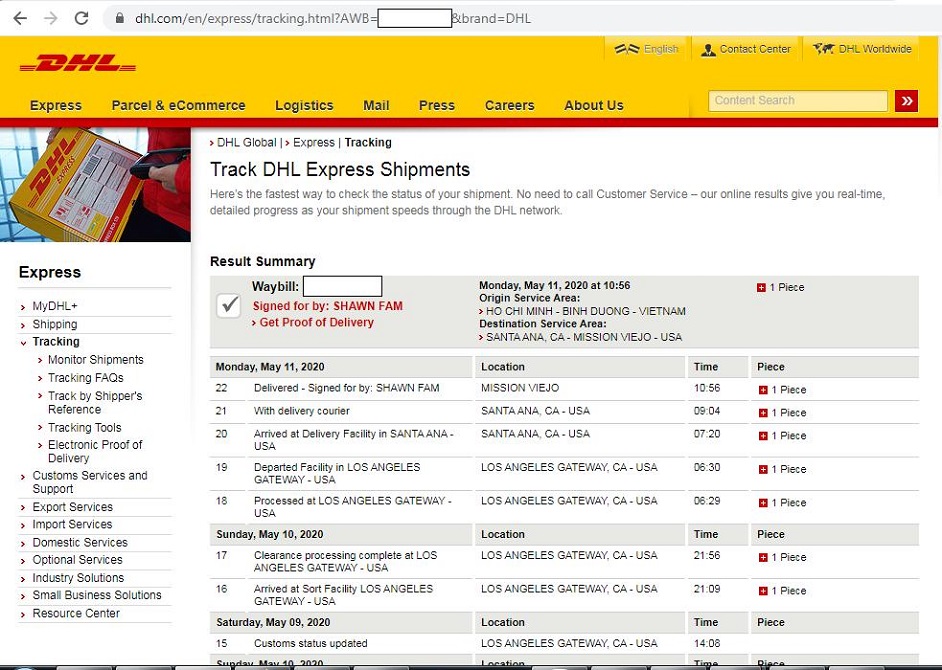Open Import Services in the sidebar
Image resolution: width=942 pixels, height=670 pixels.
pyautogui.click(x=72, y=524)
